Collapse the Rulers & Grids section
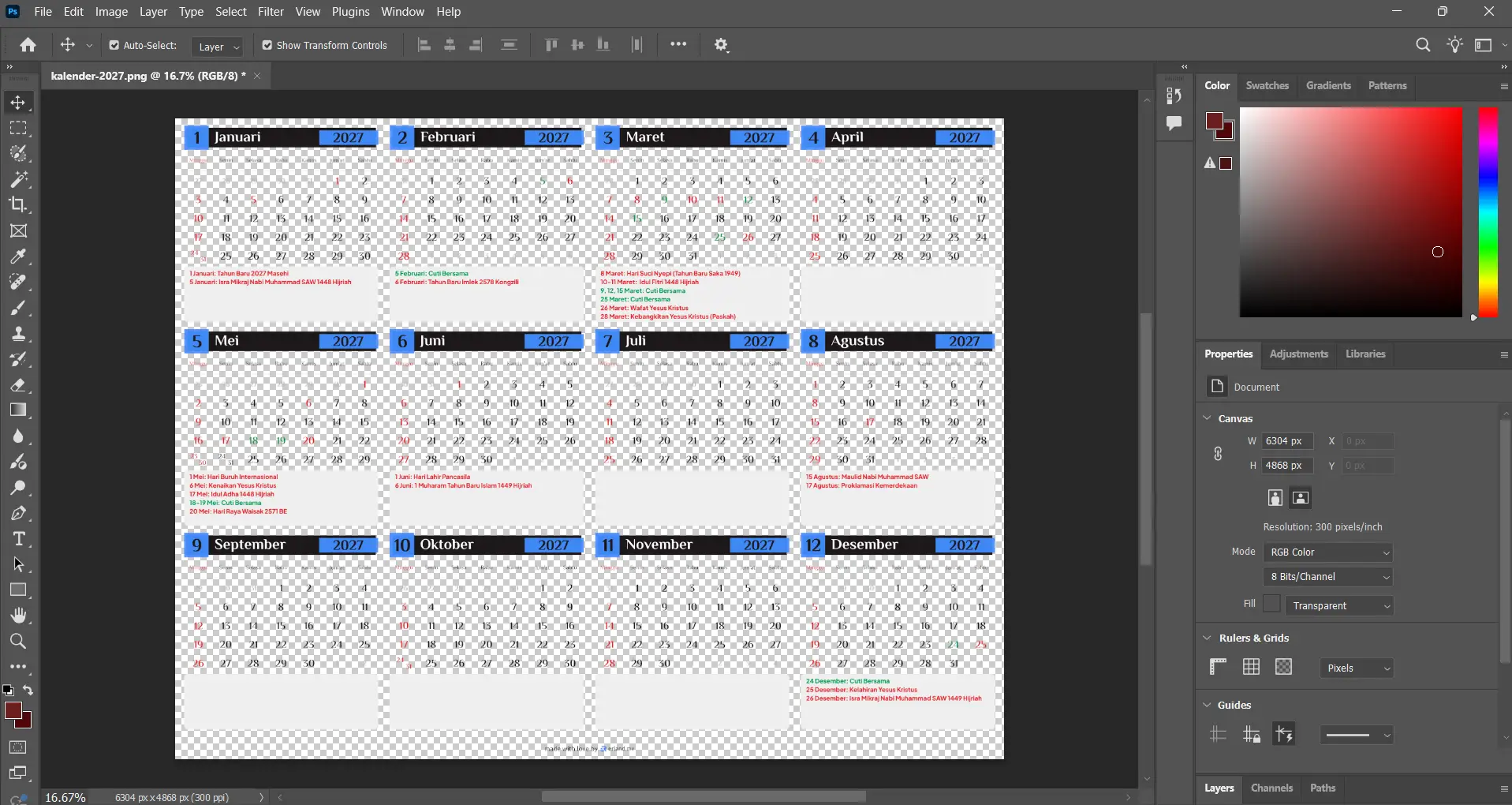The width and height of the screenshot is (1512, 805). (x=1207, y=638)
